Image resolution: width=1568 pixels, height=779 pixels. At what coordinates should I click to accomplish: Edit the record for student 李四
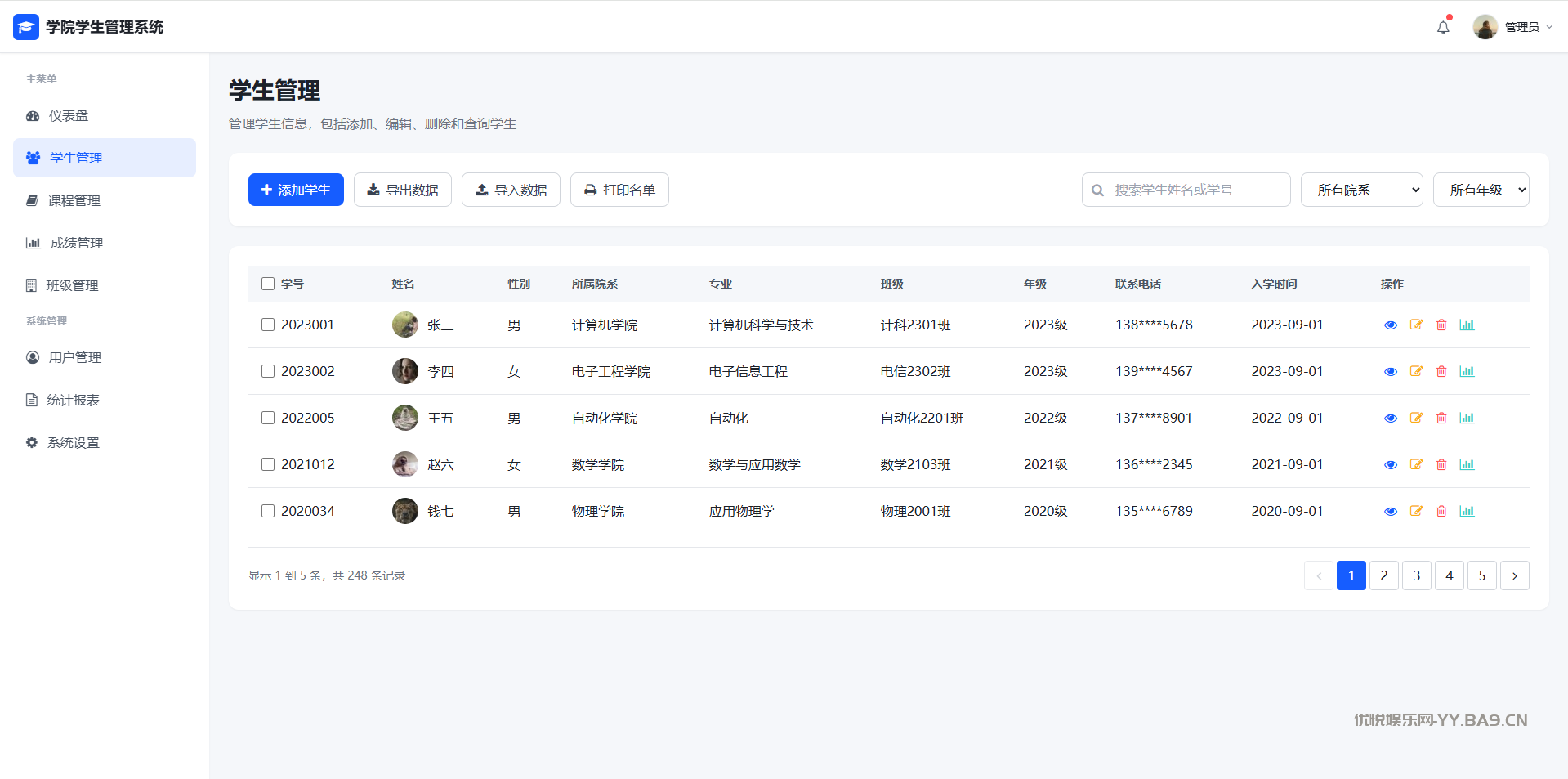pos(1416,371)
